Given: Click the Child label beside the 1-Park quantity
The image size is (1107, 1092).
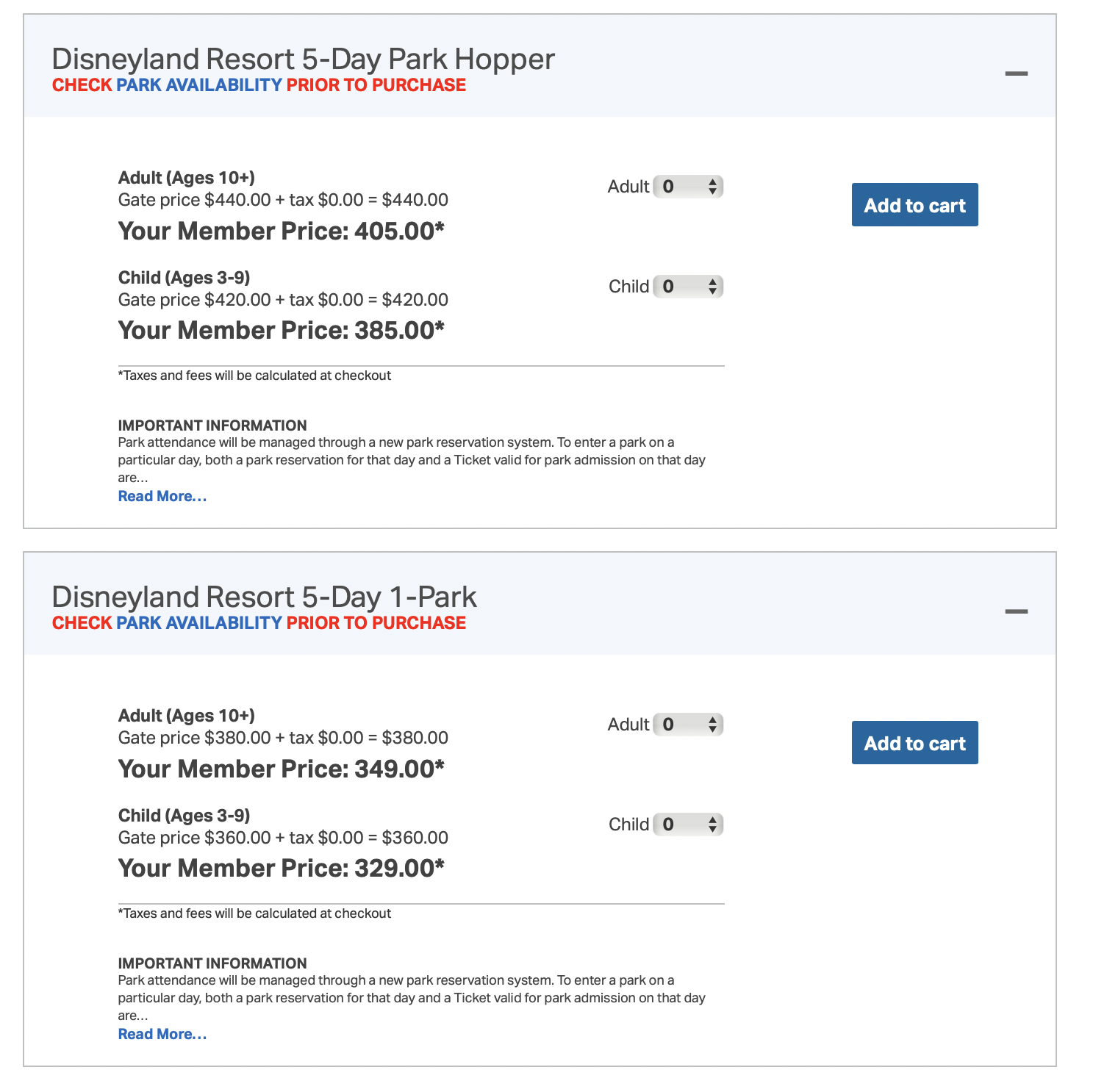Looking at the screenshot, I should [628, 825].
